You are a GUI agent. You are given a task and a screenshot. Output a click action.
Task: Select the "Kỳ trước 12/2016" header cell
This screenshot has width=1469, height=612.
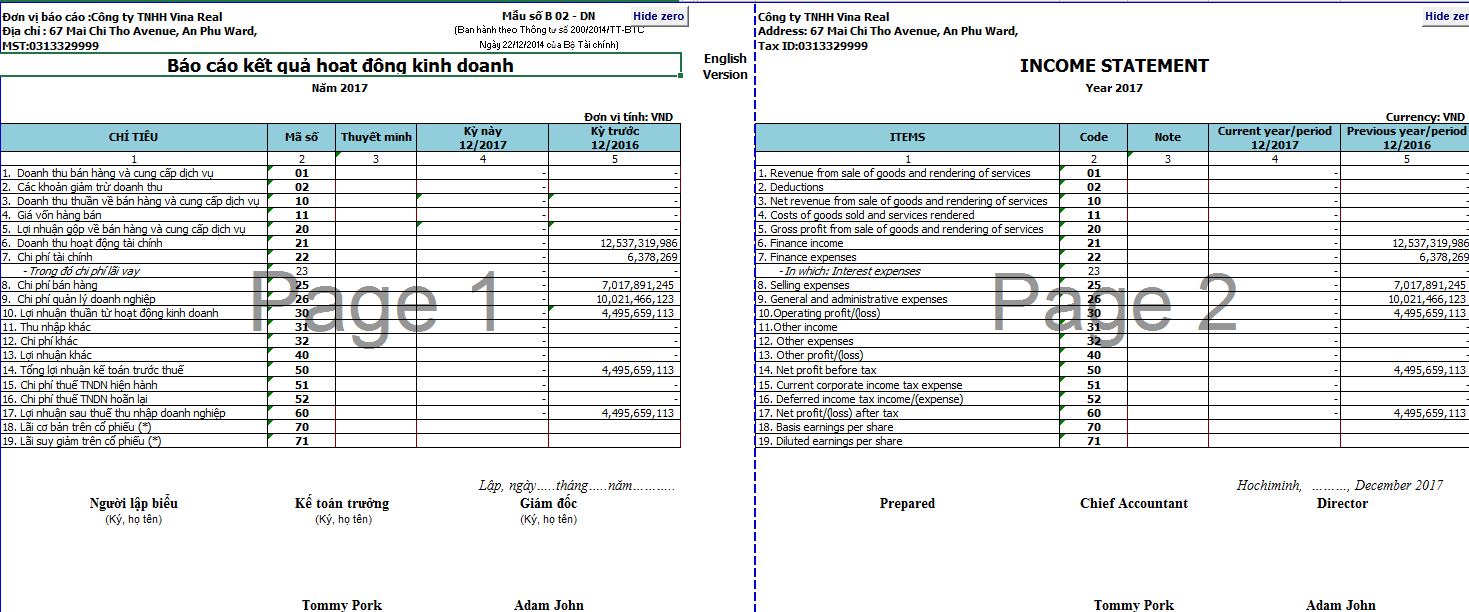[x=614, y=137]
